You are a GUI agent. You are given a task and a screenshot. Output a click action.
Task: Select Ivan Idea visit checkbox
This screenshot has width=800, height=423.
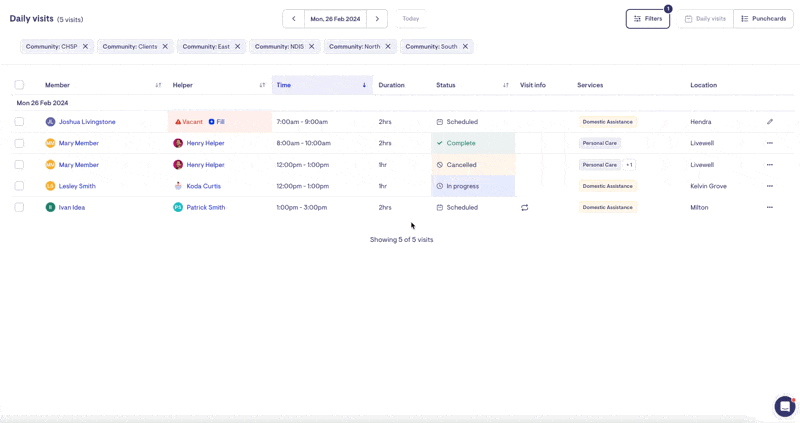tap(19, 208)
